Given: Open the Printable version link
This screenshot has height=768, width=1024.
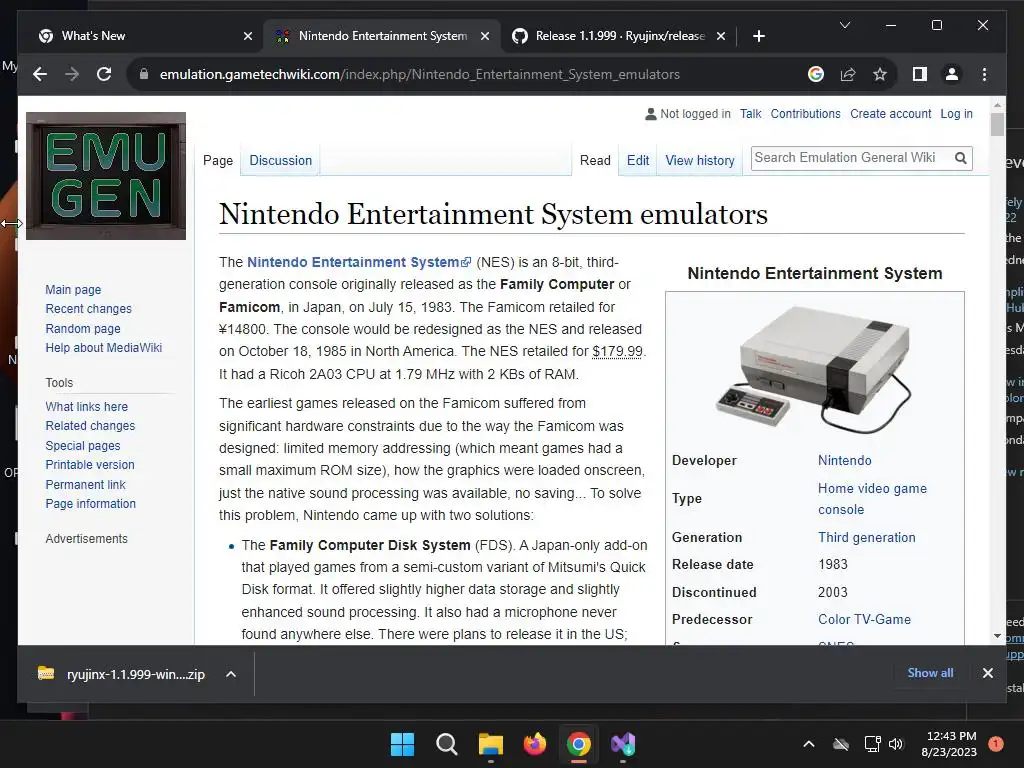Looking at the screenshot, I should click(89, 464).
